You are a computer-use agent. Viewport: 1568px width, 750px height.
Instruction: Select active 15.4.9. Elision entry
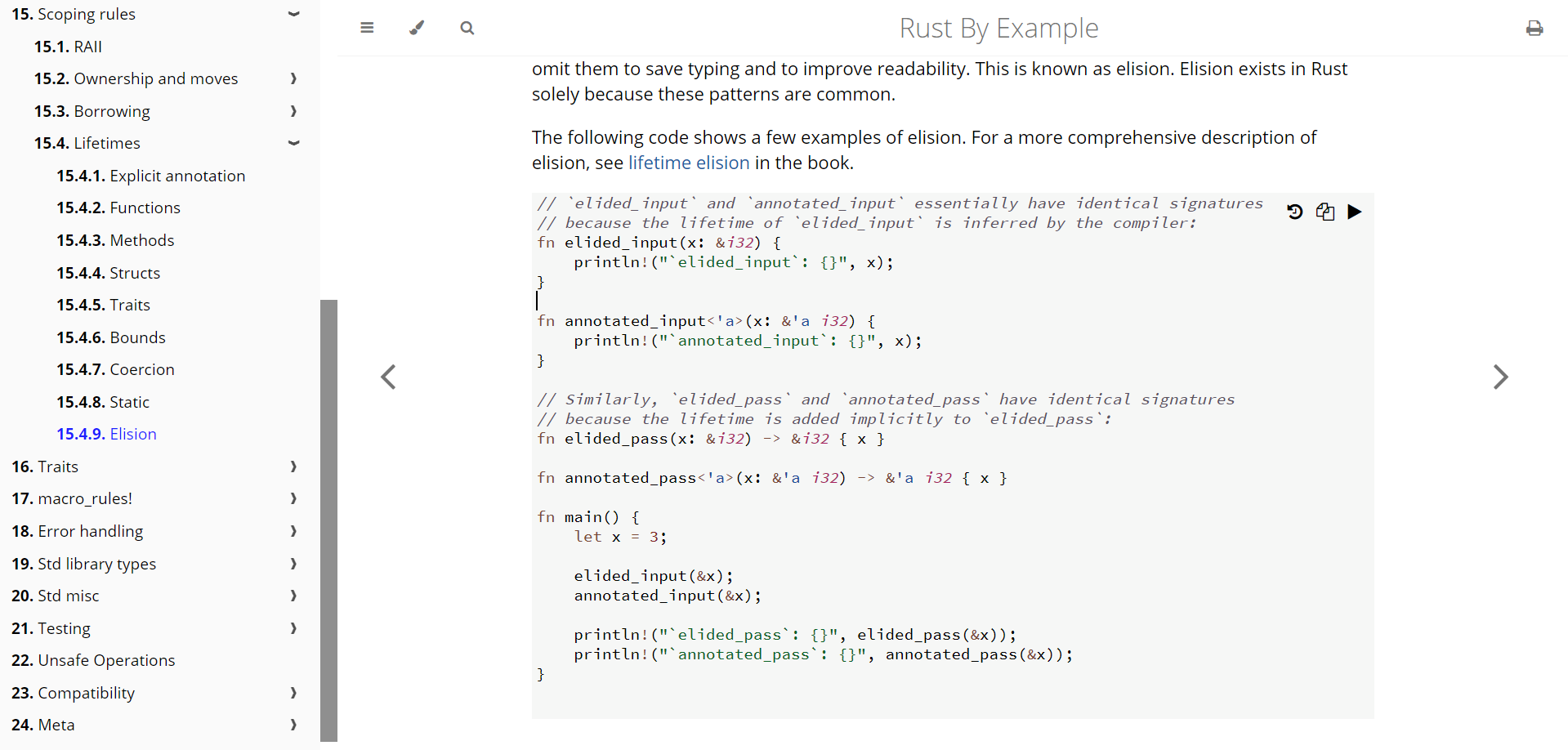pyautogui.click(x=106, y=434)
